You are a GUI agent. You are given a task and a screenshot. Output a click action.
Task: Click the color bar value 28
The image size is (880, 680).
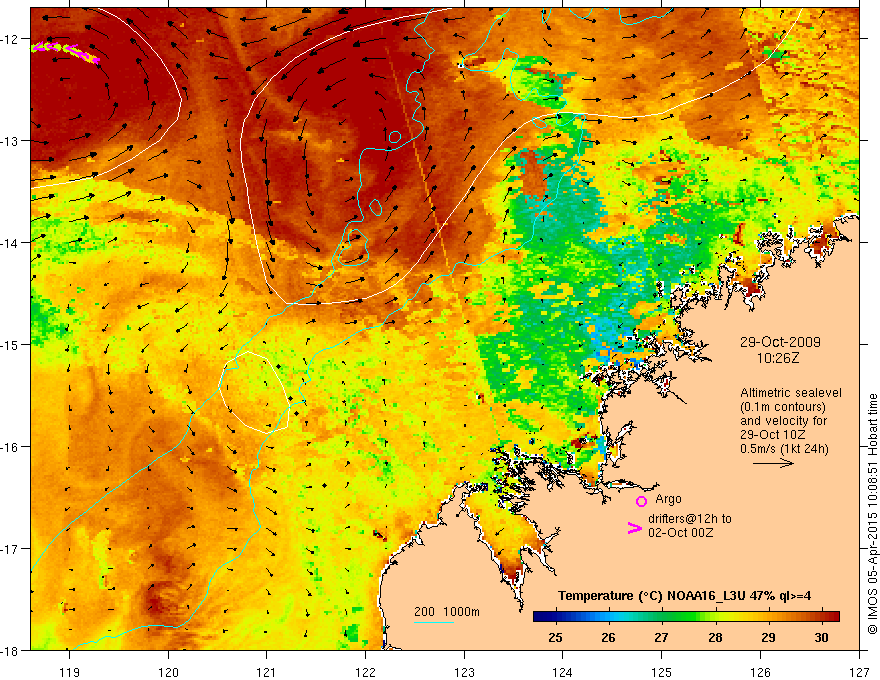point(715,637)
